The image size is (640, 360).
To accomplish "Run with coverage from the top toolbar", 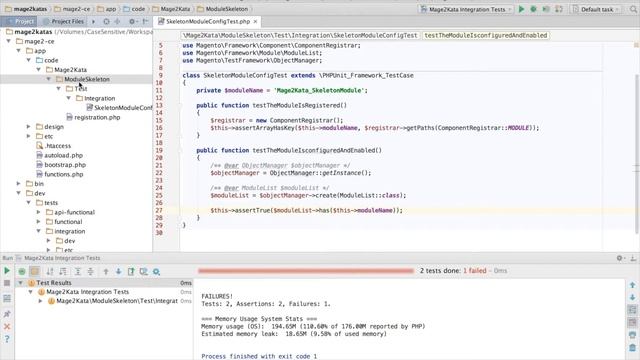I will tap(546, 9).
